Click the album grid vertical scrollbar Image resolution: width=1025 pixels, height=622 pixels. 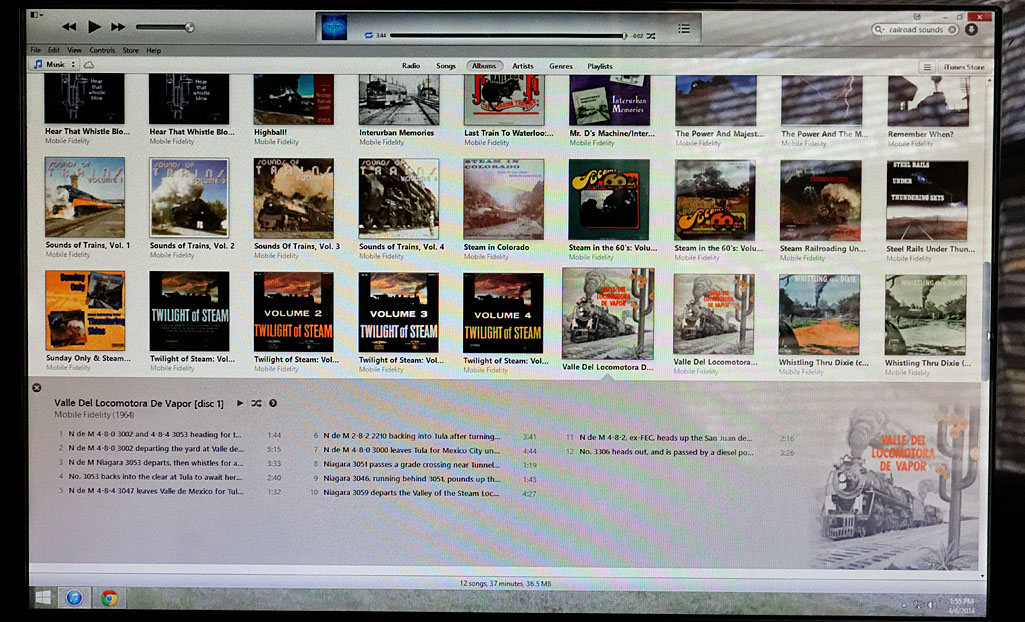[x=986, y=320]
